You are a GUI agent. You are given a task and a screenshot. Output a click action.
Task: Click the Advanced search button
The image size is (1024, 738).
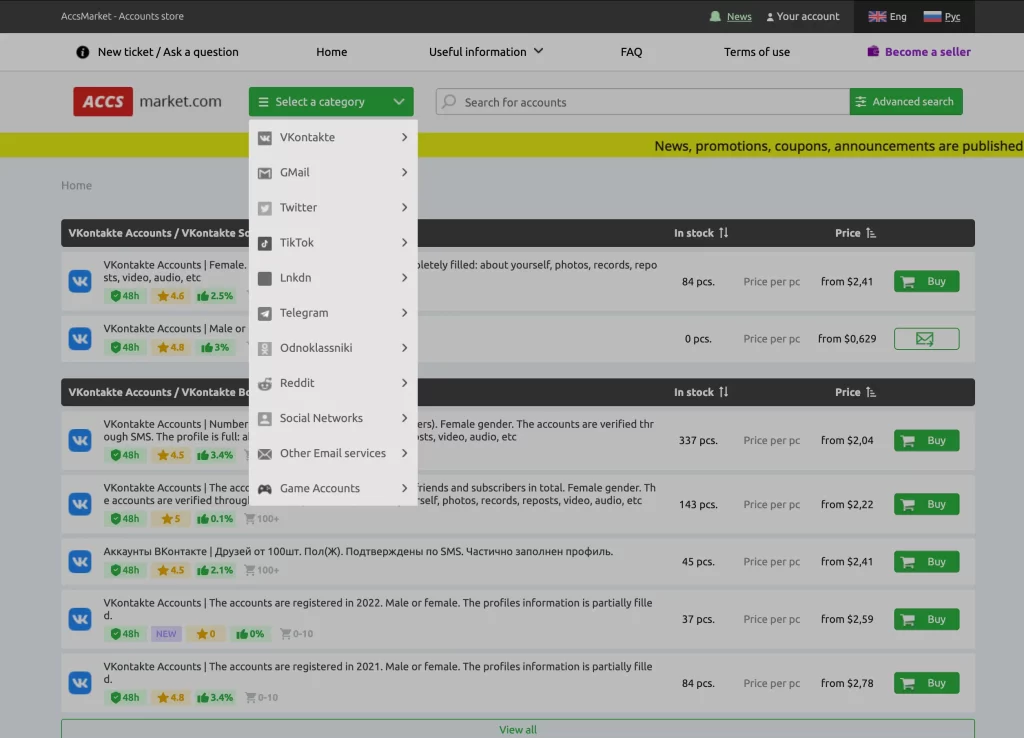click(905, 102)
